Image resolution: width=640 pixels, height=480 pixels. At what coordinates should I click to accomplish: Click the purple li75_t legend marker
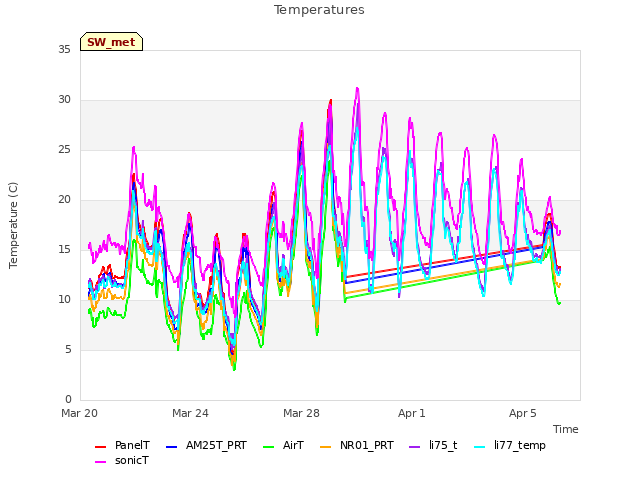(x=414, y=447)
